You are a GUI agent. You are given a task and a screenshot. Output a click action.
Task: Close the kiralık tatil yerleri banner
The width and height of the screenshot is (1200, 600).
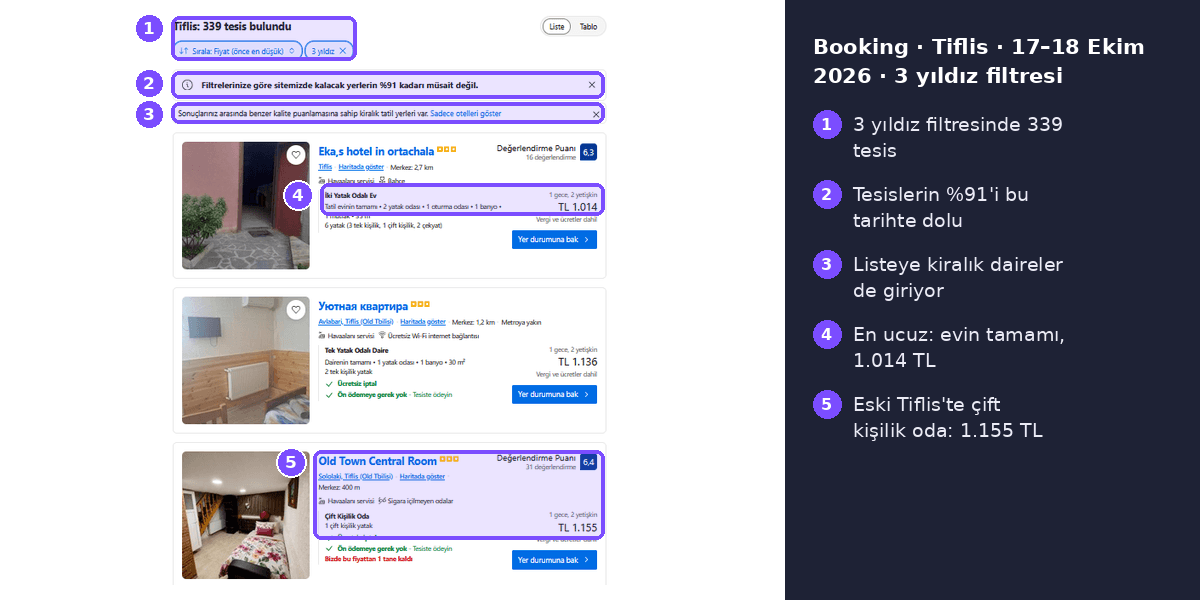coord(596,114)
